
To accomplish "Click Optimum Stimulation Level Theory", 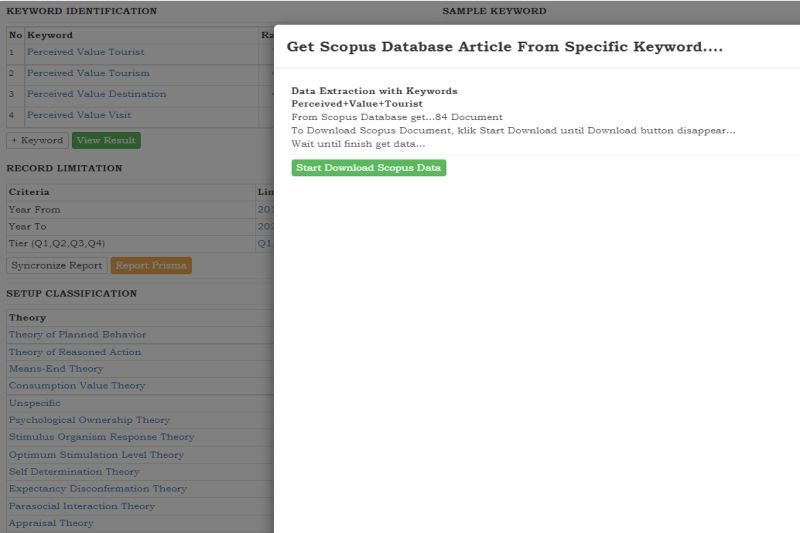I will (x=96, y=454).
